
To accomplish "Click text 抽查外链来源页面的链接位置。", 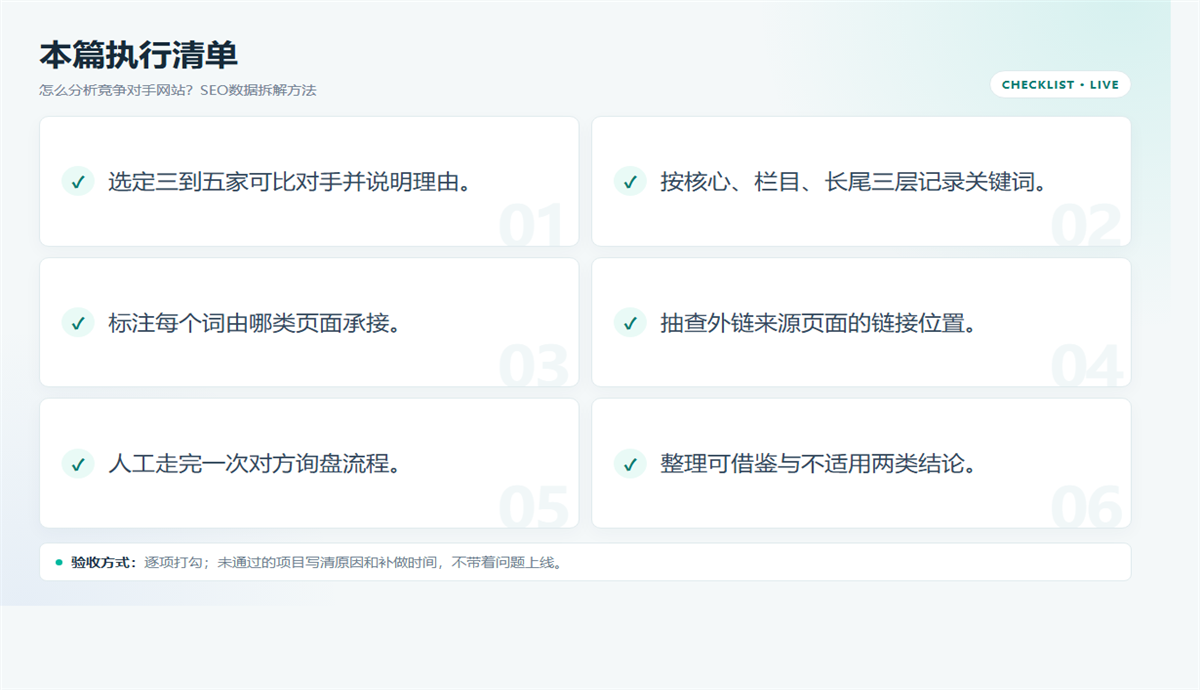I will [819, 323].
